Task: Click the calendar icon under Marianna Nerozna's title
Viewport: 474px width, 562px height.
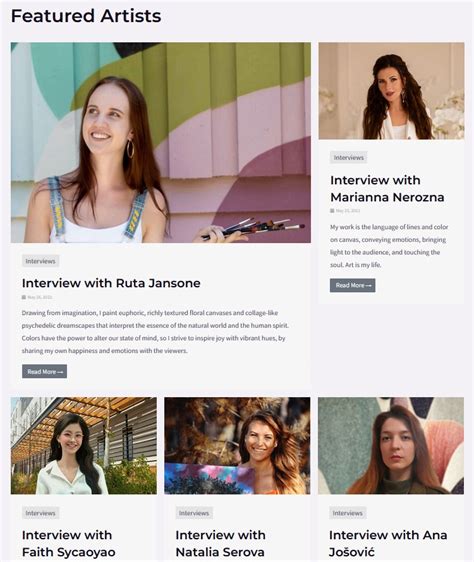Action: [x=332, y=211]
